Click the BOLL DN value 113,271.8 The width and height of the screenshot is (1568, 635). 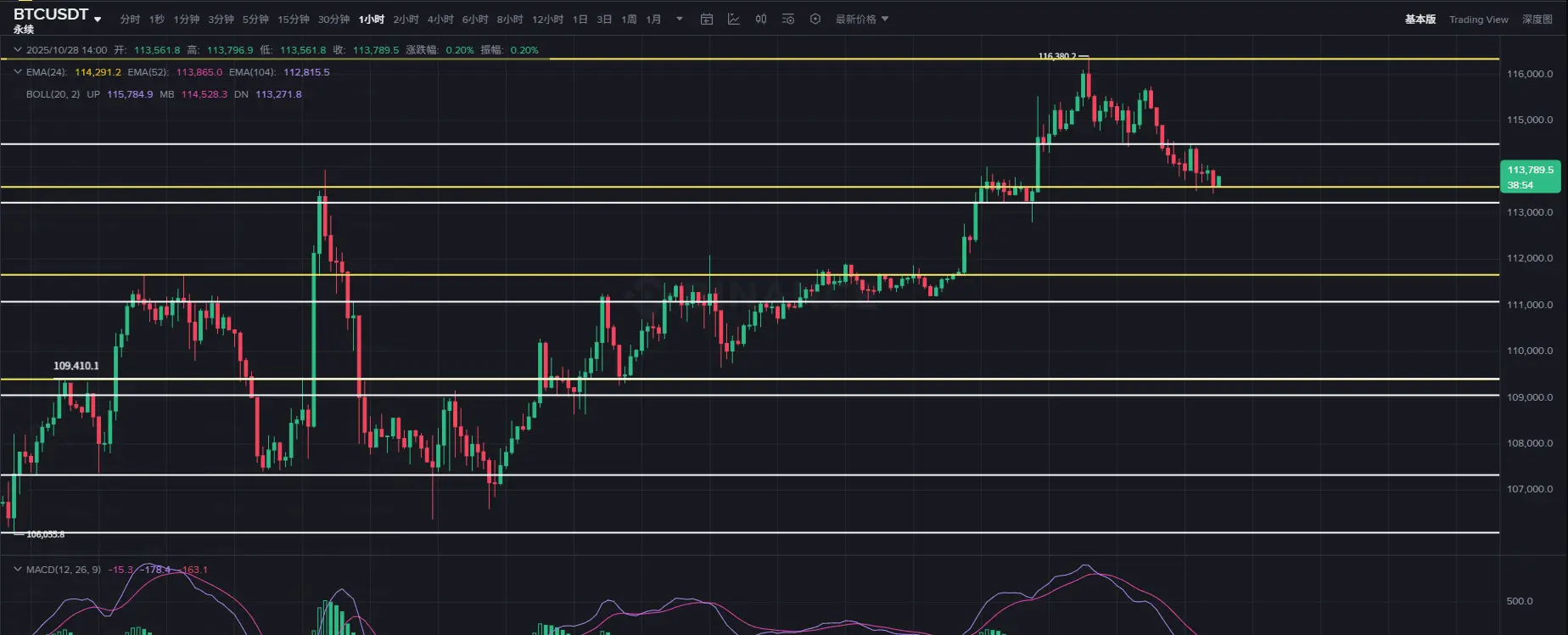point(278,94)
